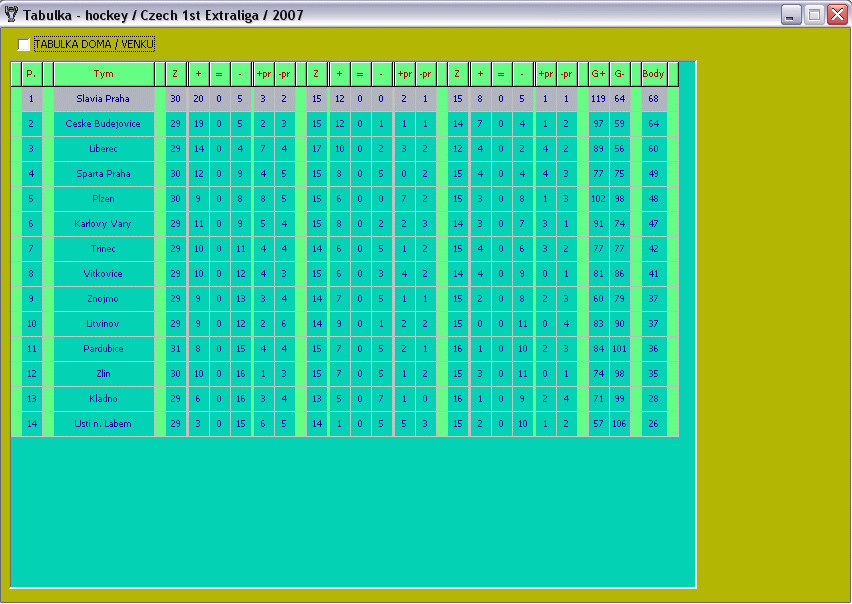Screen dimensions: 852x604
Task: Click Usti n. Labem's goals conceded 106
Action: tap(619, 424)
